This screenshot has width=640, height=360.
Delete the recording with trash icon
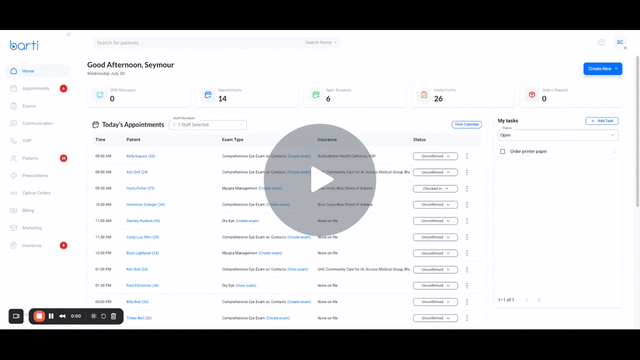(x=113, y=316)
